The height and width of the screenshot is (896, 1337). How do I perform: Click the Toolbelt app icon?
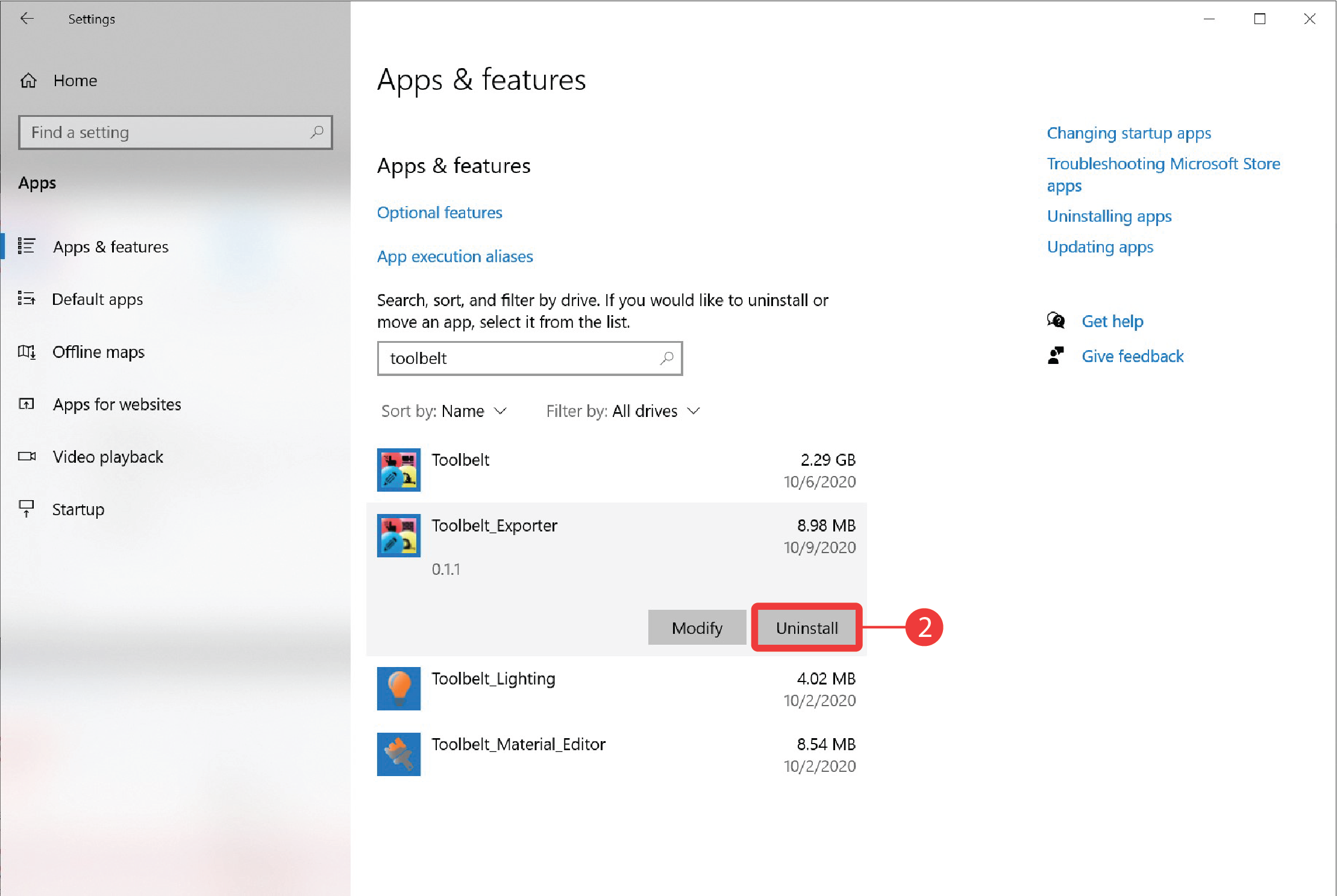398,470
